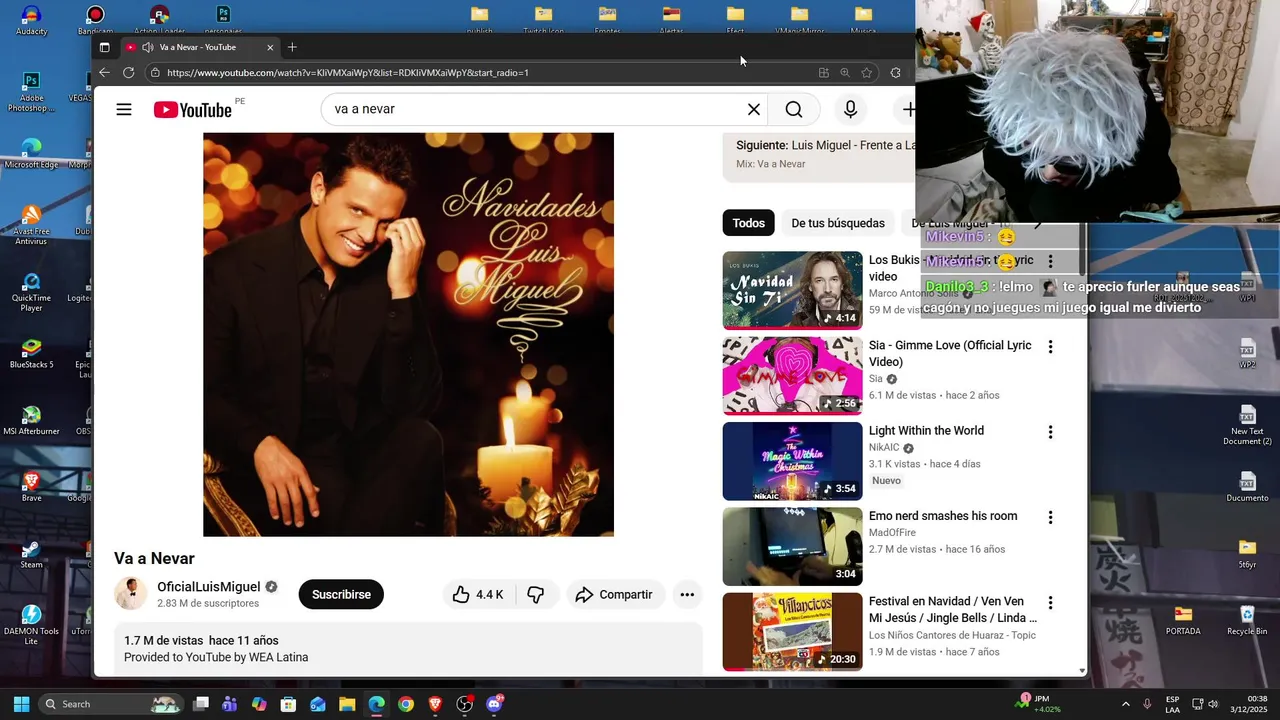Viewport: 1280px width, 720px height.
Task: Start voice search with microphone icon
Action: pos(851,109)
